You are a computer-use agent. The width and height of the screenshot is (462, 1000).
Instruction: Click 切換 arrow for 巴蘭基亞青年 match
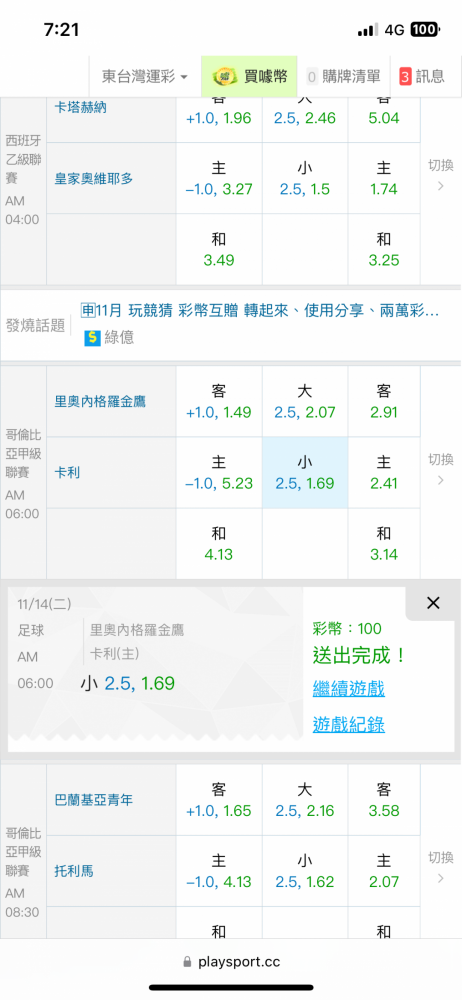click(x=440, y=867)
